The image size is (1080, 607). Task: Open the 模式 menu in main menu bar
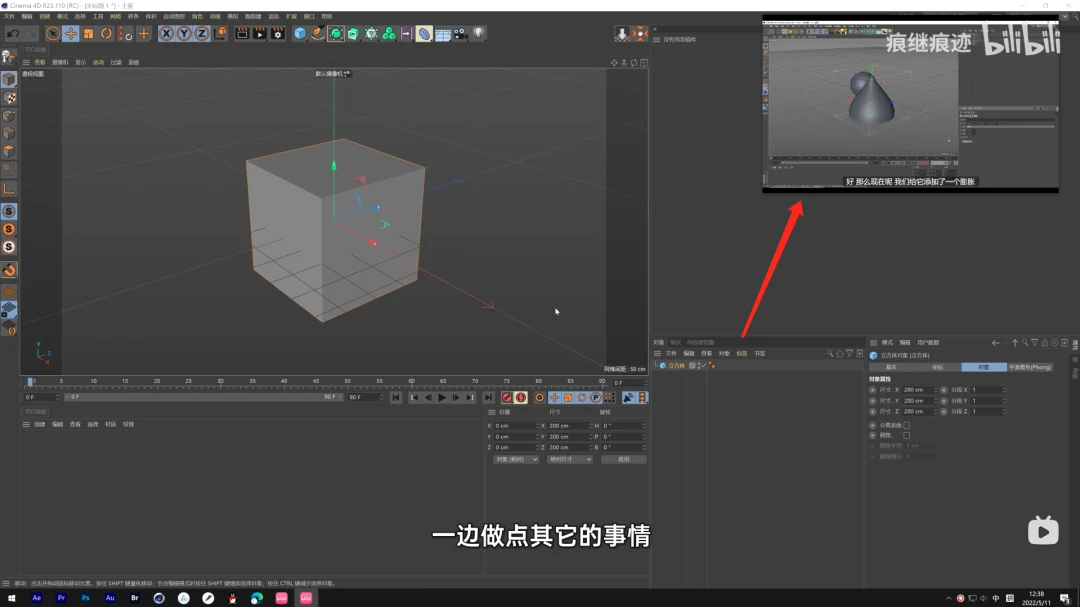(x=63, y=16)
